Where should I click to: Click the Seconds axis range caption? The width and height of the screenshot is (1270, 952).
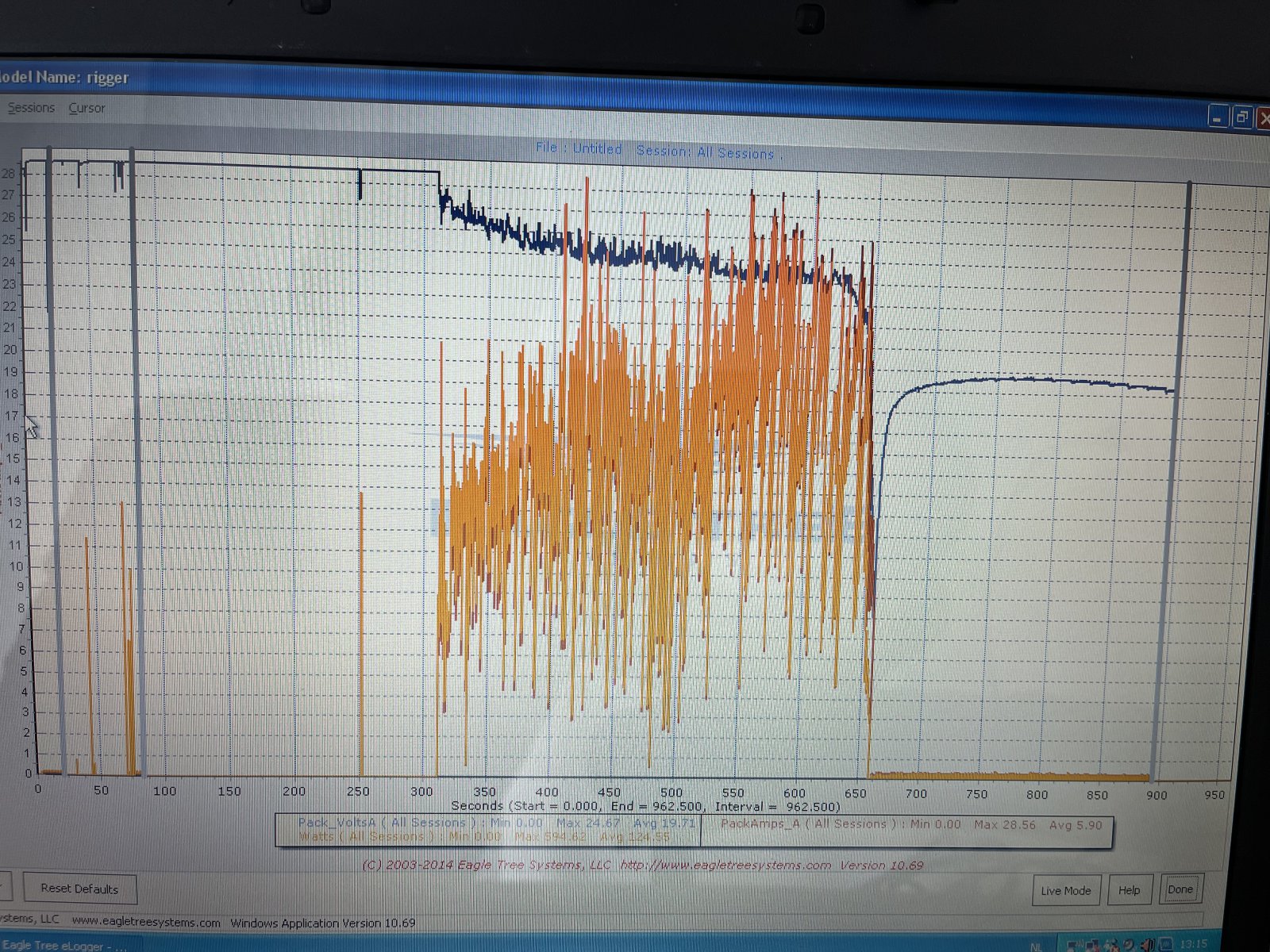pos(645,806)
